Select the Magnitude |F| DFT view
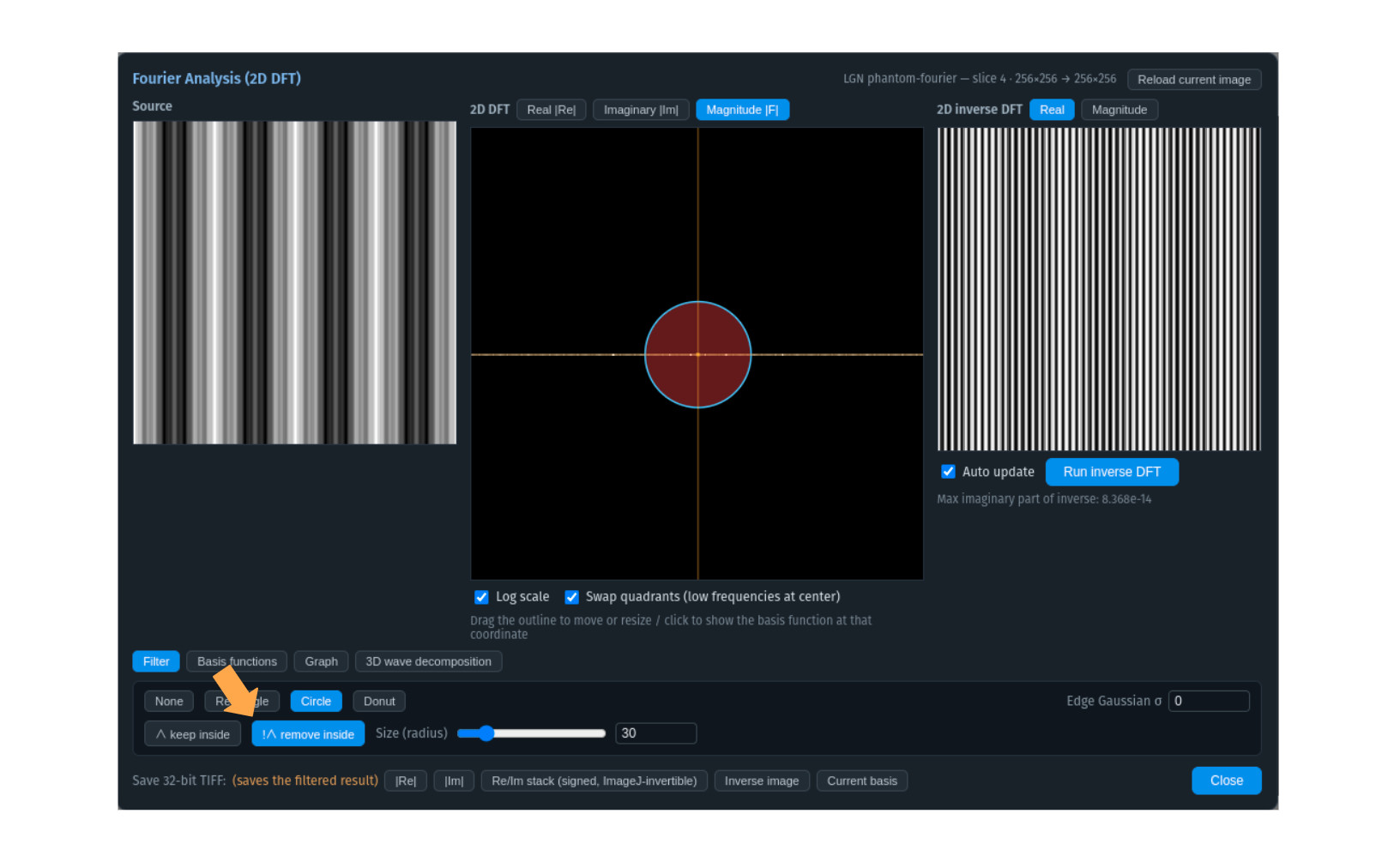 pyautogui.click(x=742, y=110)
